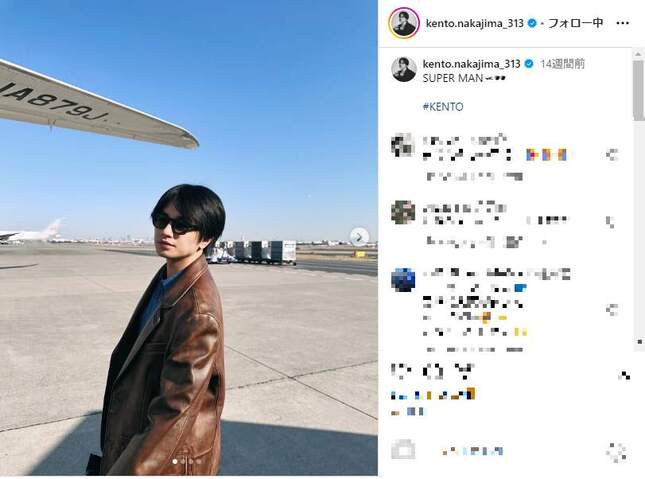
Task: Click kento.nakajima_313 username in the caption
Action: coord(471,64)
